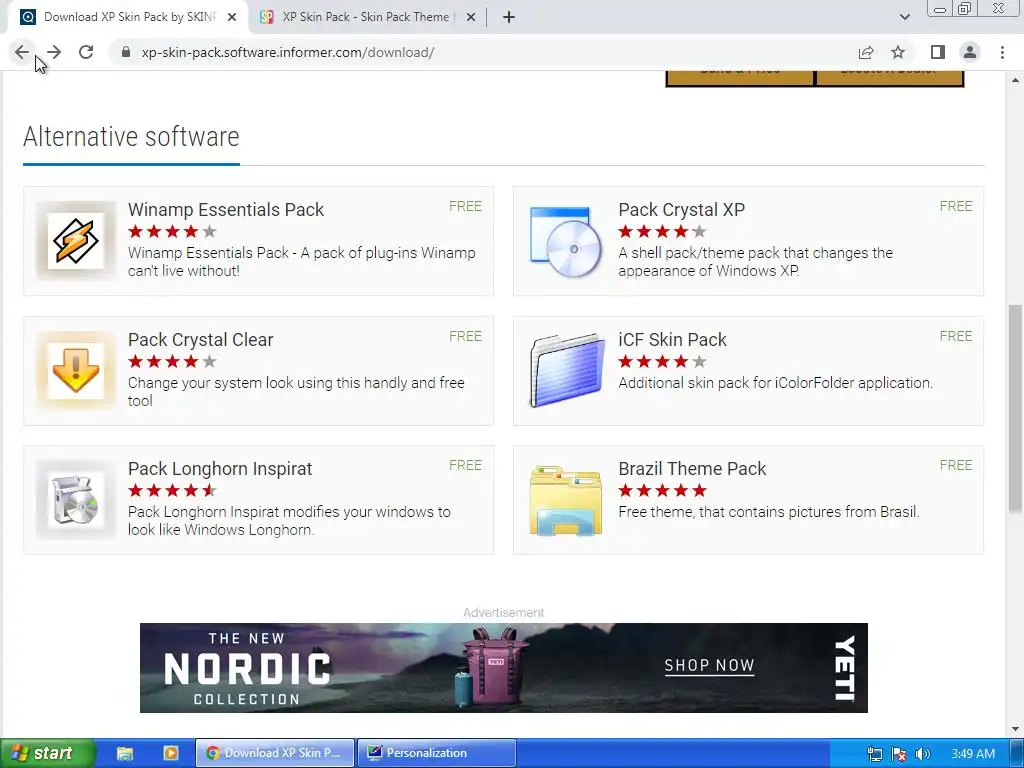Click the Pack Longhorn Inspirat icon
This screenshot has height=768, width=1024.
pyautogui.click(x=76, y=500)
